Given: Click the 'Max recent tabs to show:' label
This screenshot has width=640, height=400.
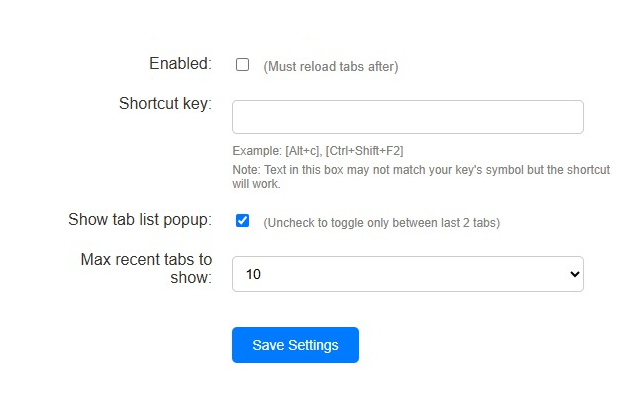Looking at the screenshot, I should tap(146, 268).
